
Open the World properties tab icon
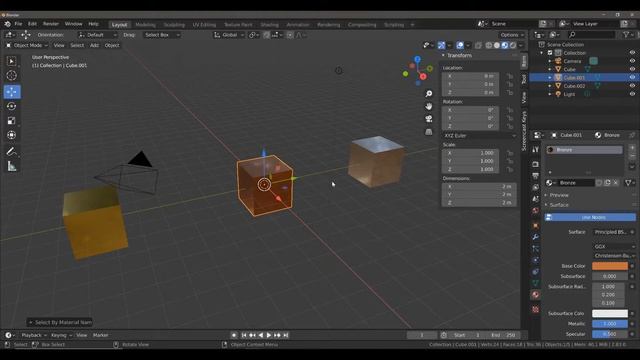536,211
